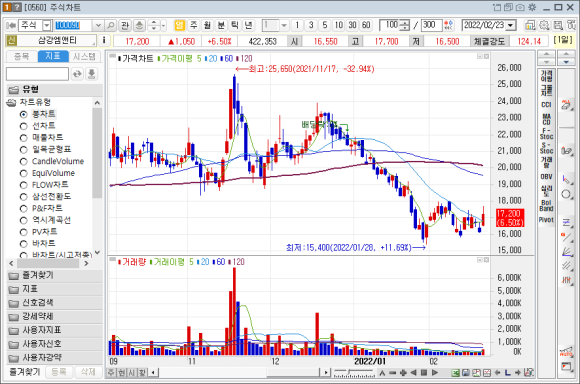Click the stock search magnifier icon
The image size is (580, 384).
click(110, 25)
